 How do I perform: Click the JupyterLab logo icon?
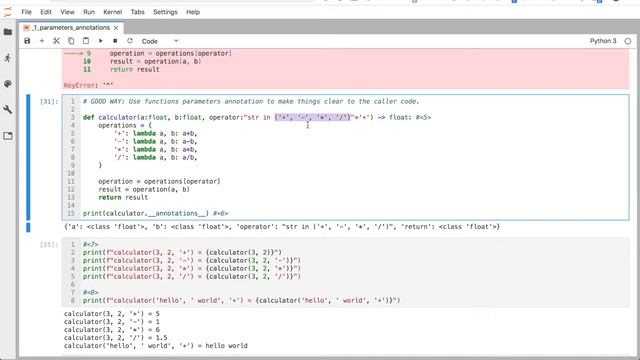(8, 11)
